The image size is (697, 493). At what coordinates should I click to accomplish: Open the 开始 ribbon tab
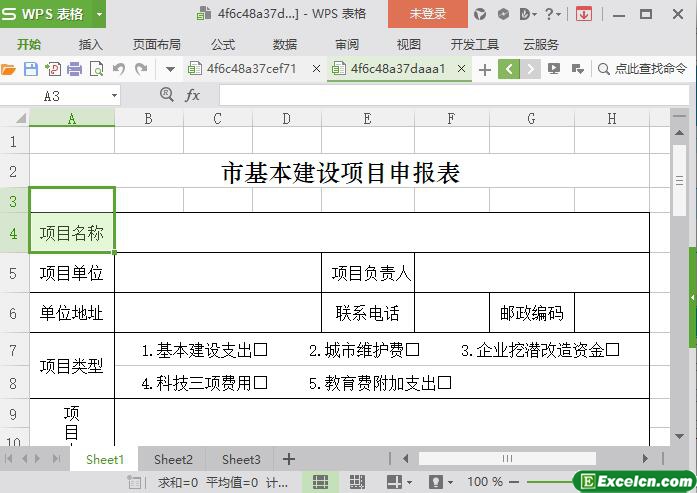(29, 44)
